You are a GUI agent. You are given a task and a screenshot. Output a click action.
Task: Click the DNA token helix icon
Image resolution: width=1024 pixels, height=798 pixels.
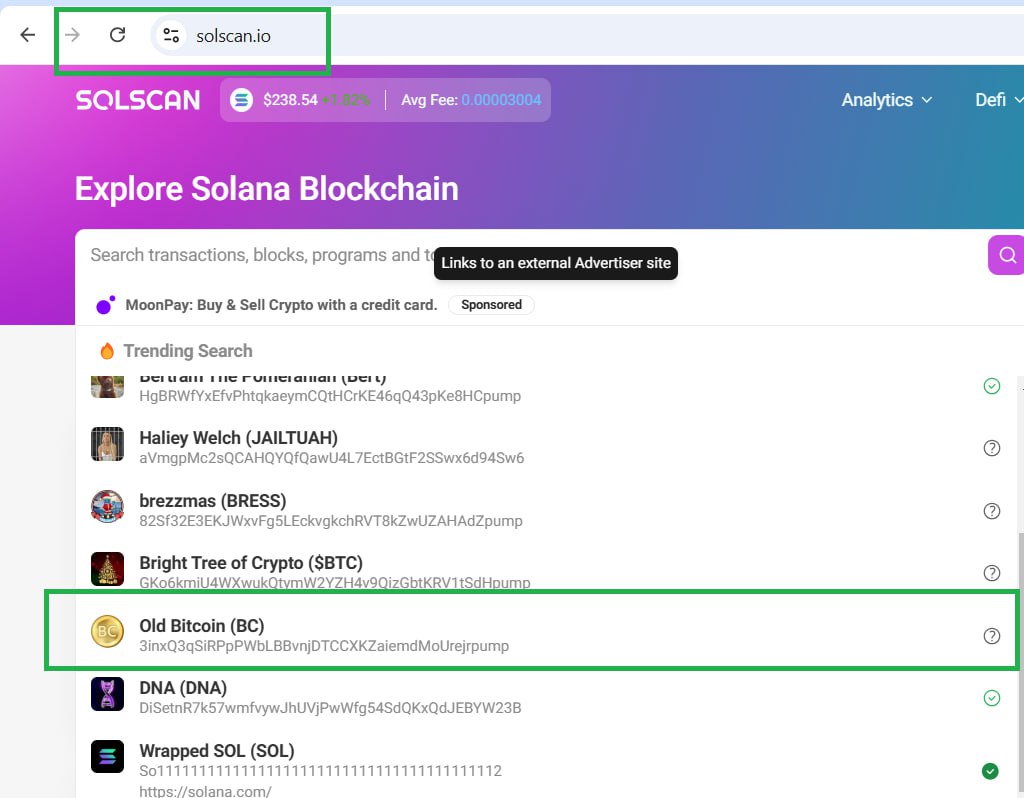107,694
